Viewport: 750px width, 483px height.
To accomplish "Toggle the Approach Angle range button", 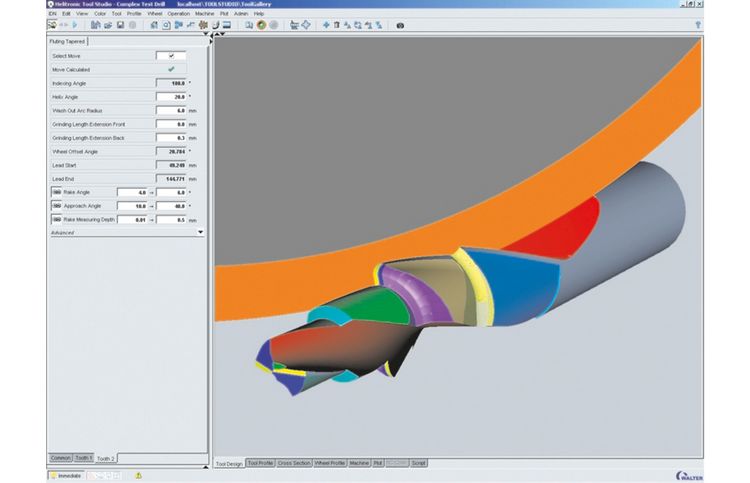I will coord(57,204).
